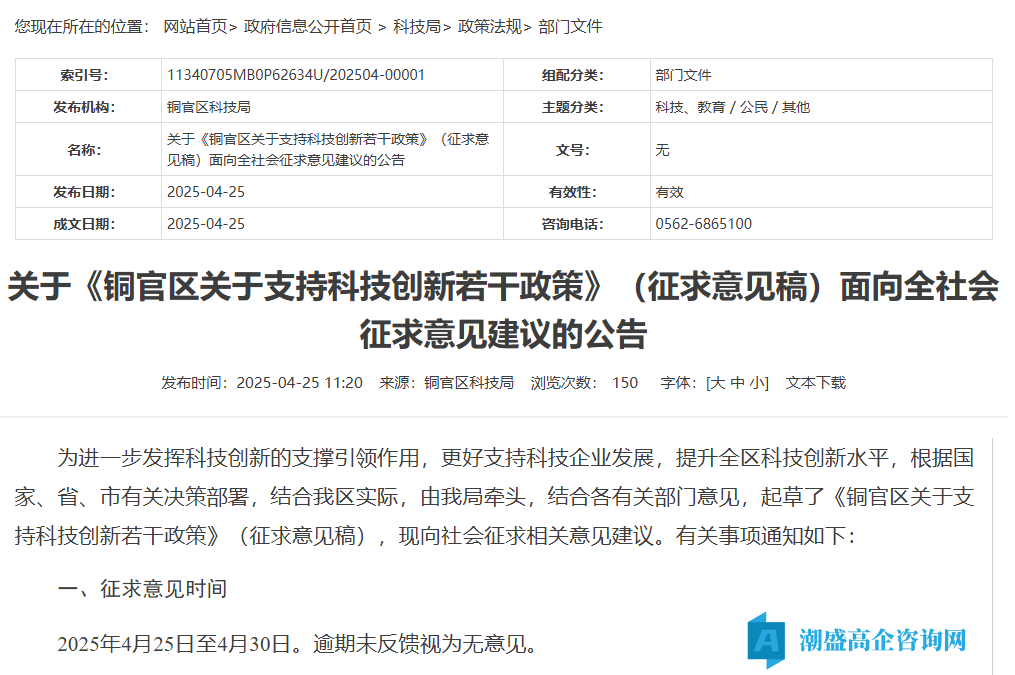Screen dimensions: 1015x675
Task: Set font size to 大
Action: 718,382
